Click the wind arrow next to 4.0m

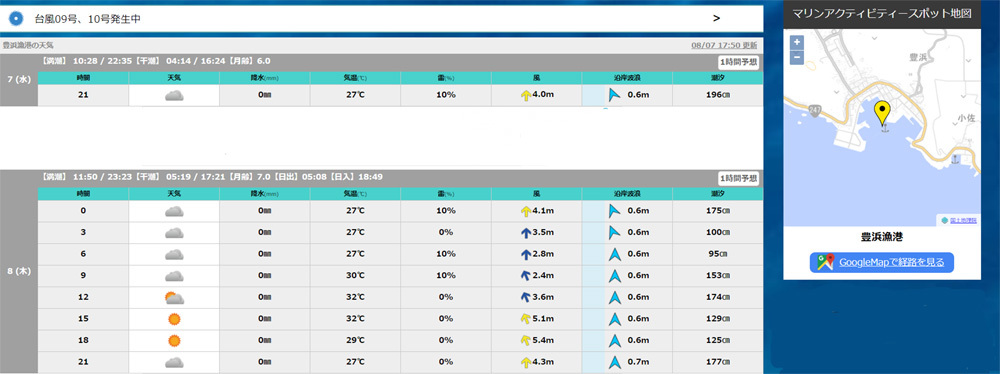point(526,96)
